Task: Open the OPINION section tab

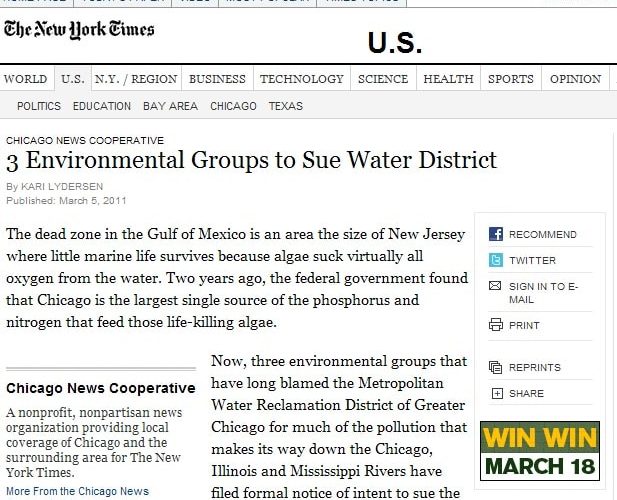Action: [576, 79]
